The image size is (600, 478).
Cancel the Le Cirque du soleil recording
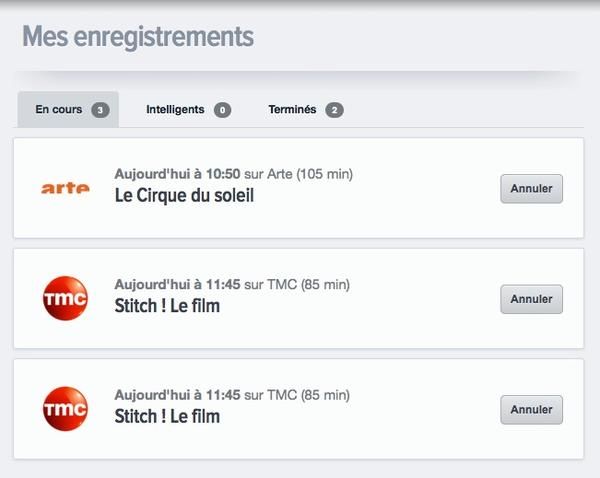tap(531, 188)
